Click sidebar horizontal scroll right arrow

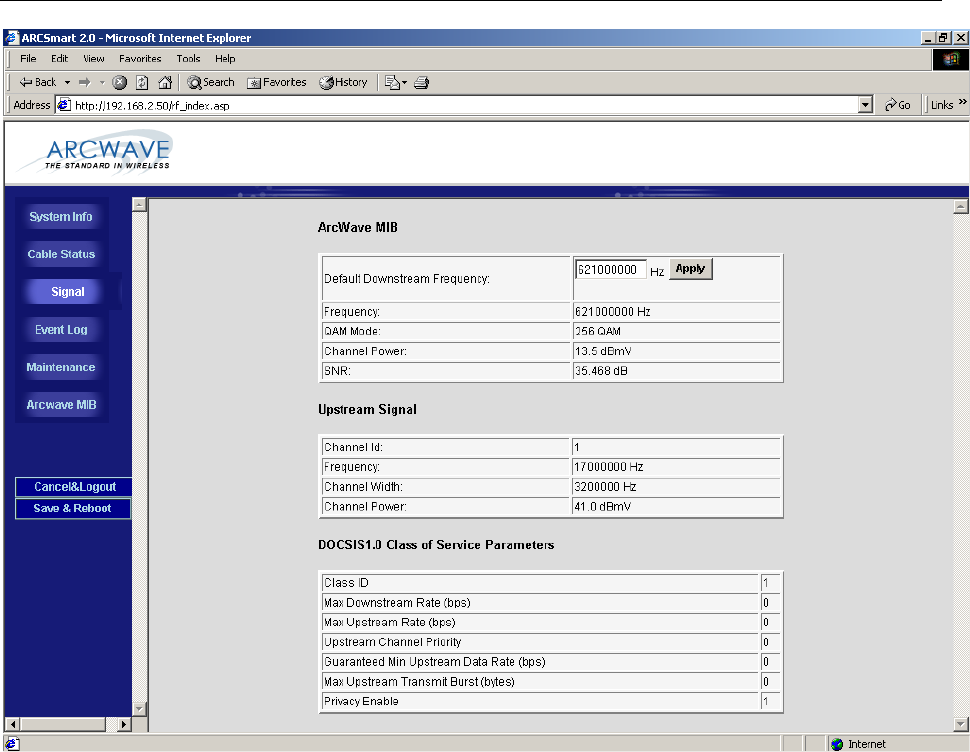[124, 724]
